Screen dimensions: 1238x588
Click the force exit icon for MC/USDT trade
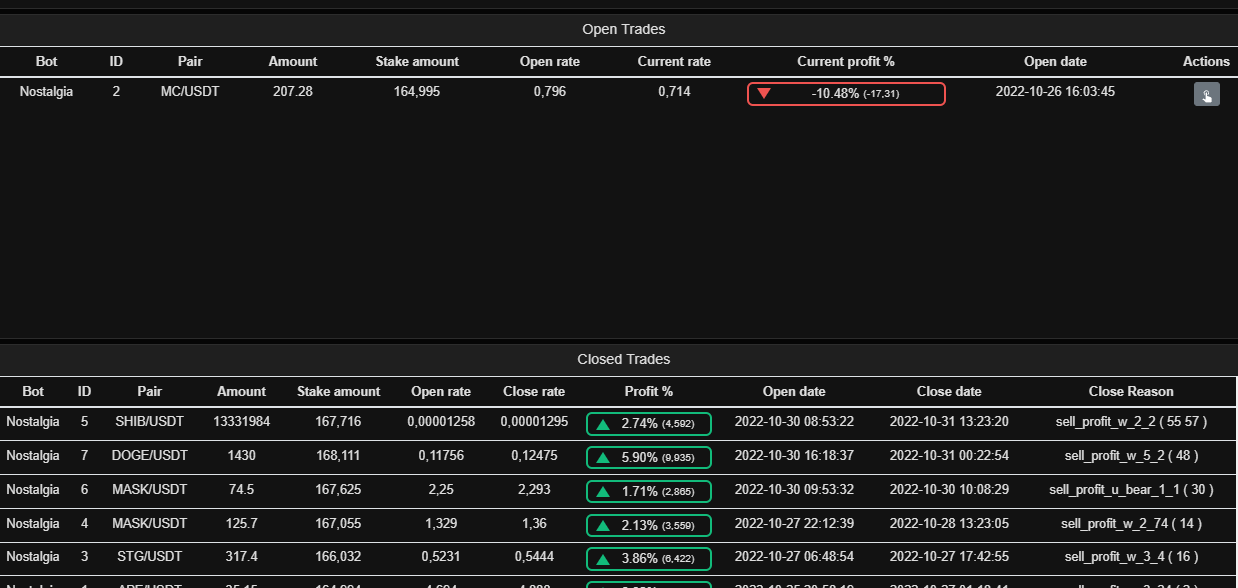tap(1206, 95)
